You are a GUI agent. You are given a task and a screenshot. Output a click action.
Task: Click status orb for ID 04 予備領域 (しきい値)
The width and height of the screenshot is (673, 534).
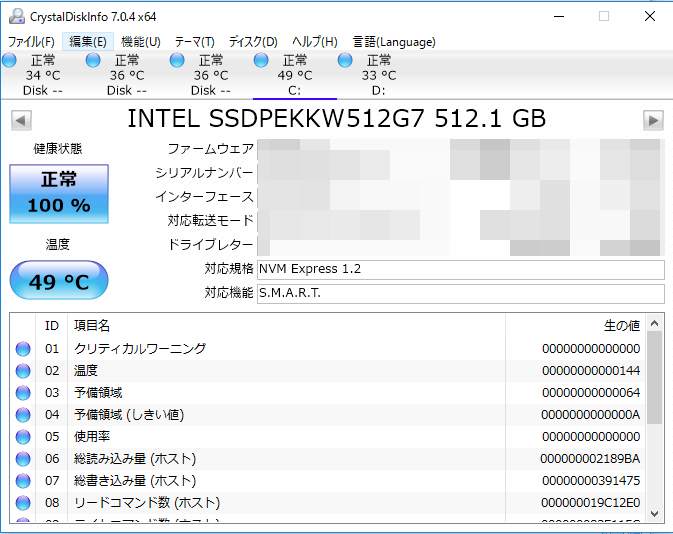[23, 415]
